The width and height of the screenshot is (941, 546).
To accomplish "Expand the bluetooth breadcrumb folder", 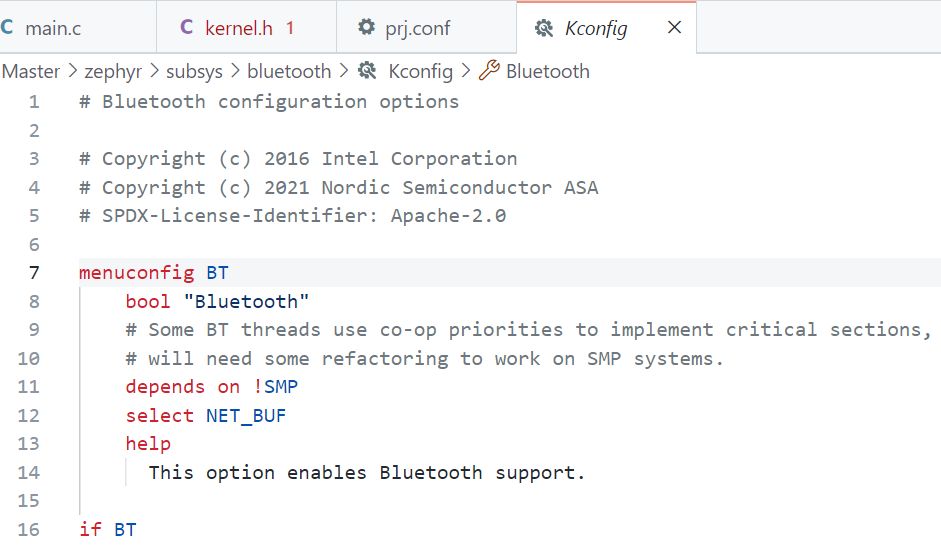I will pyautogui.click(x=289, y=71).
